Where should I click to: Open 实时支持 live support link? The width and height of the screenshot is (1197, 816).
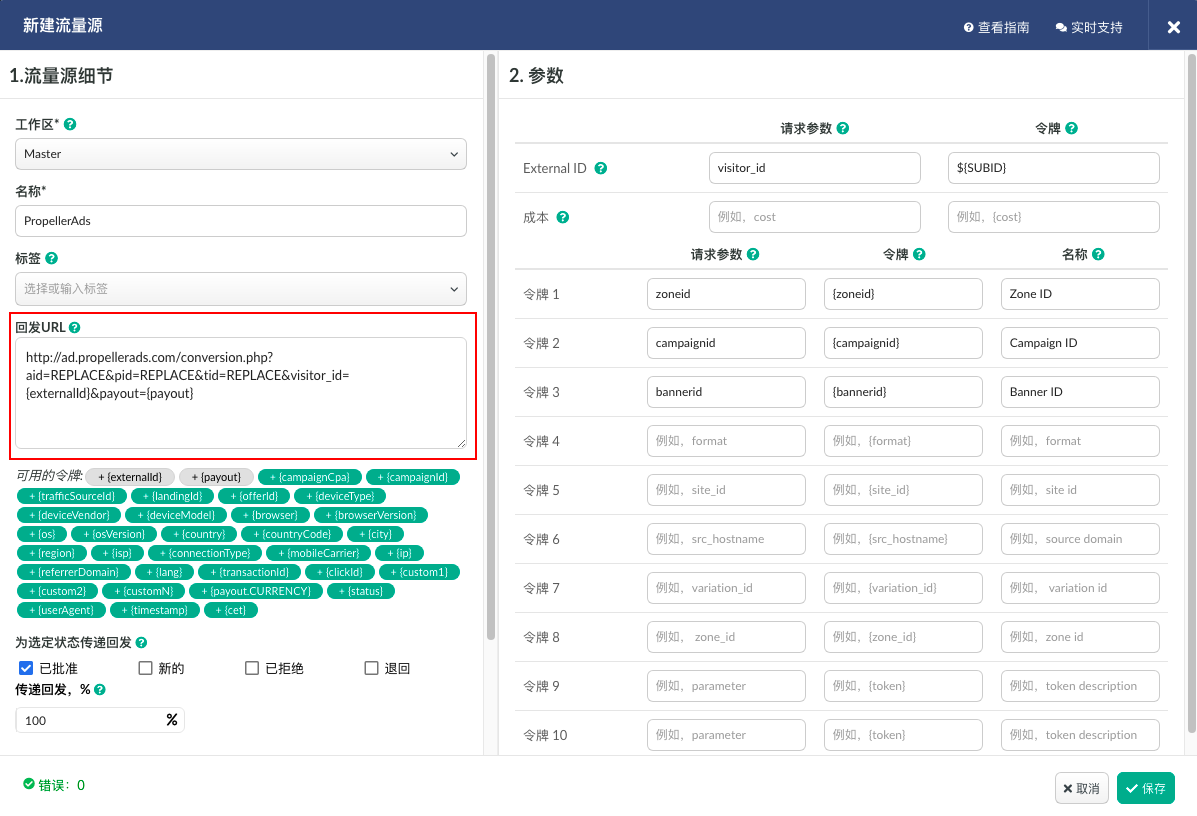(1089, 27)
